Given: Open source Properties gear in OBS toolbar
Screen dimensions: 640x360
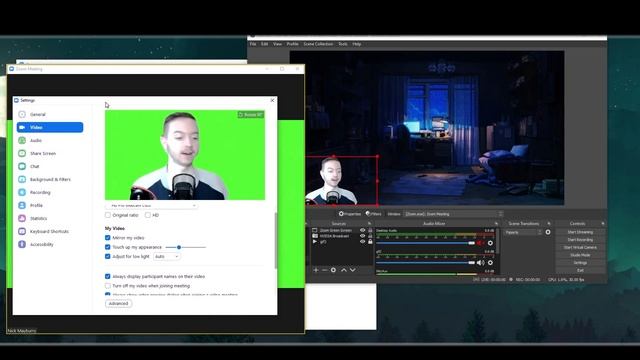Looking at the screenshot, I should (350, 214).
